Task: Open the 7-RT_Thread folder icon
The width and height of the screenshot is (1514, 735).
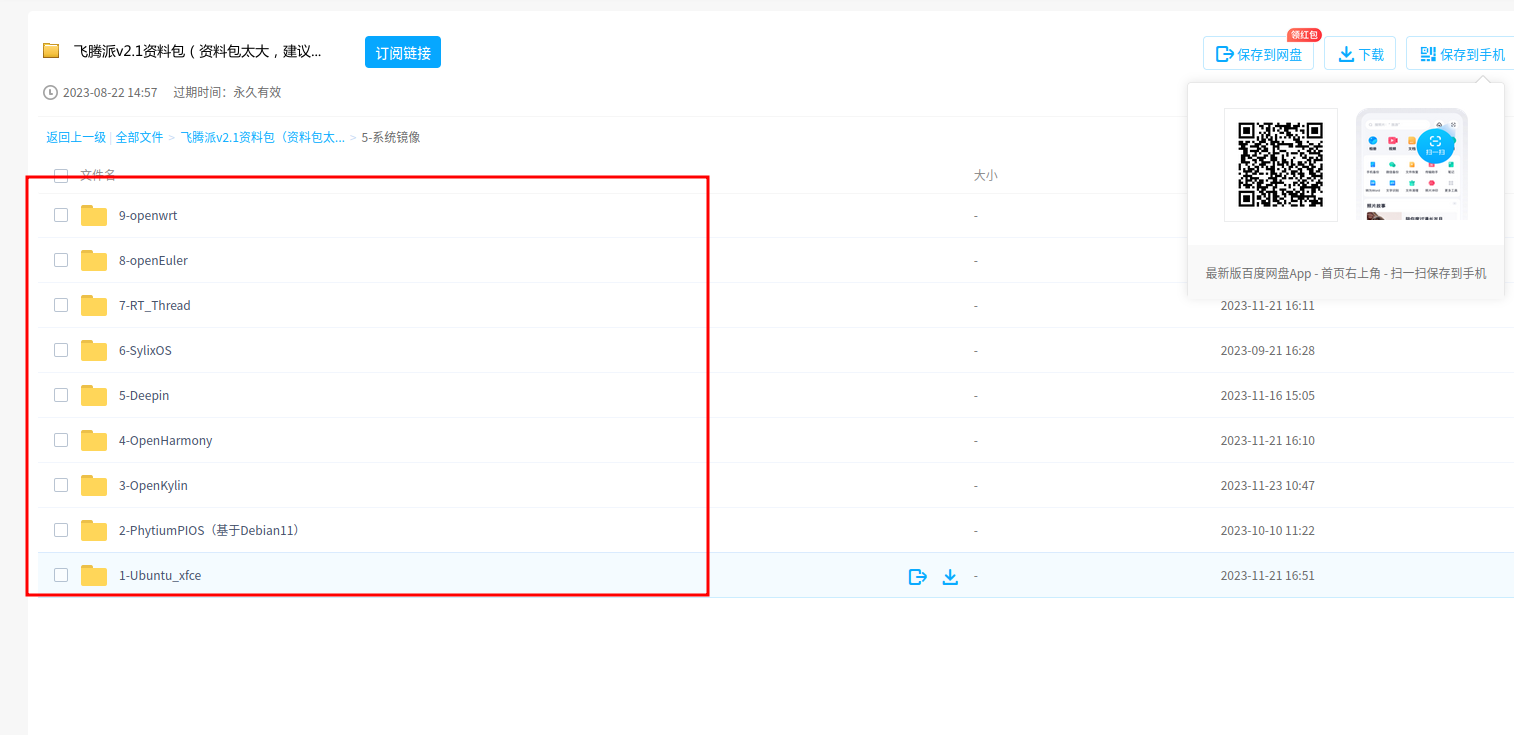Action: [x=94, y=305]
